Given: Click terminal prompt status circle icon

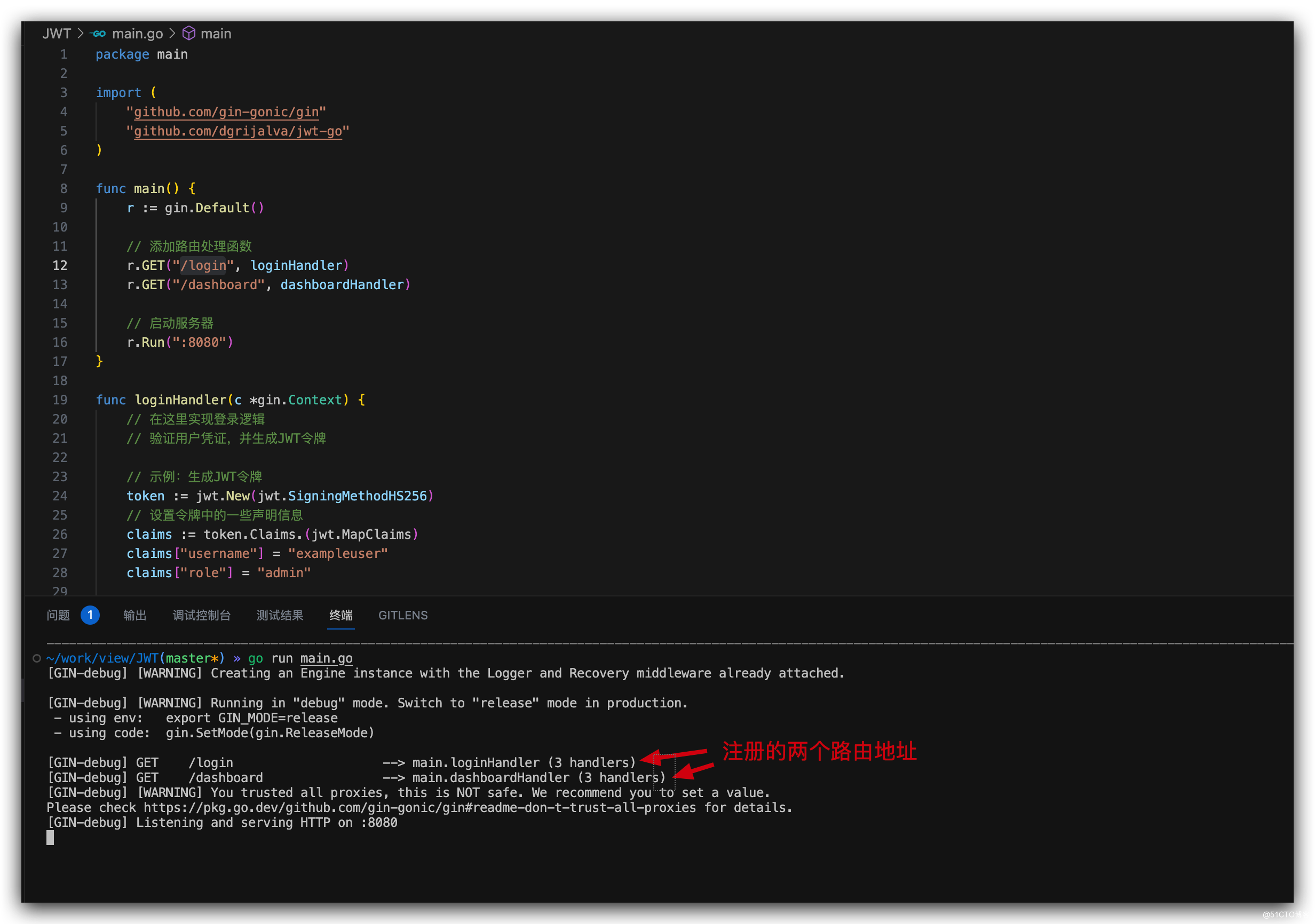Looking at the screenshot, I should [x=37, y=658].
